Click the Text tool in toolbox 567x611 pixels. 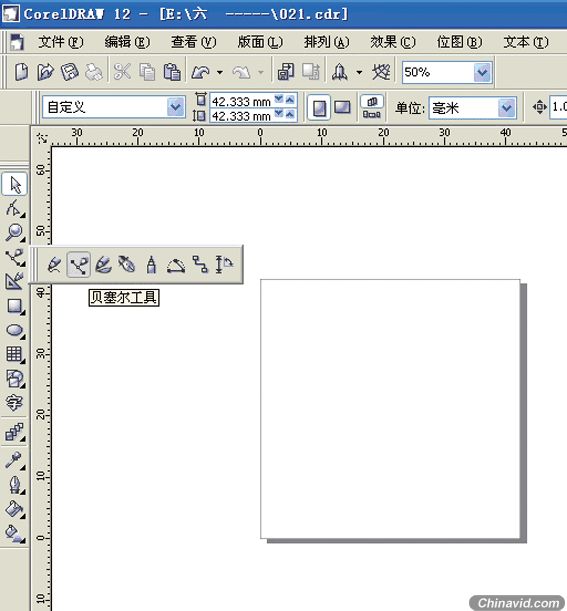pyautogui.click(x=15, y=402)
